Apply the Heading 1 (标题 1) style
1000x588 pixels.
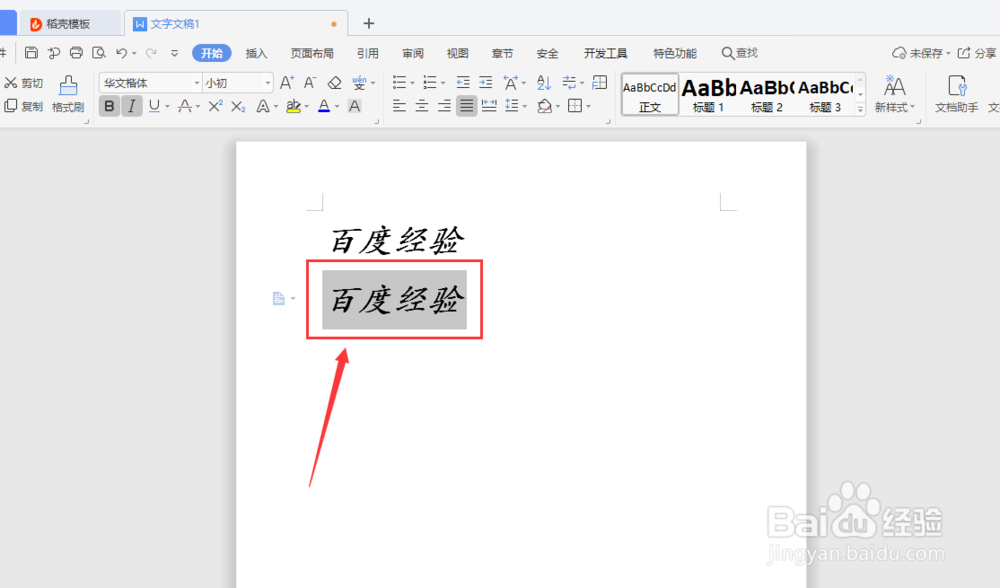[x=709, y=94]
